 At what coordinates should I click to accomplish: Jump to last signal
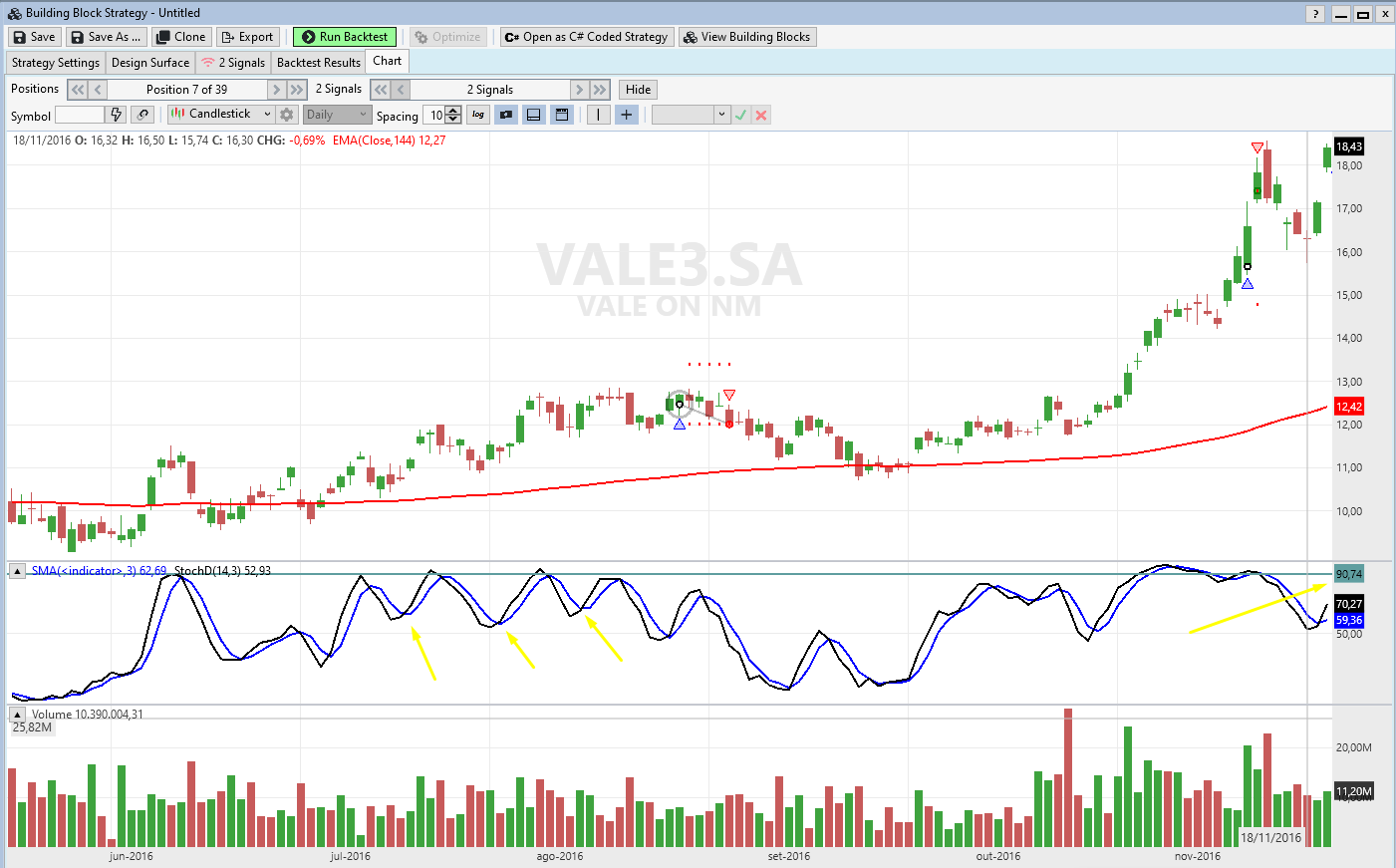599,90
